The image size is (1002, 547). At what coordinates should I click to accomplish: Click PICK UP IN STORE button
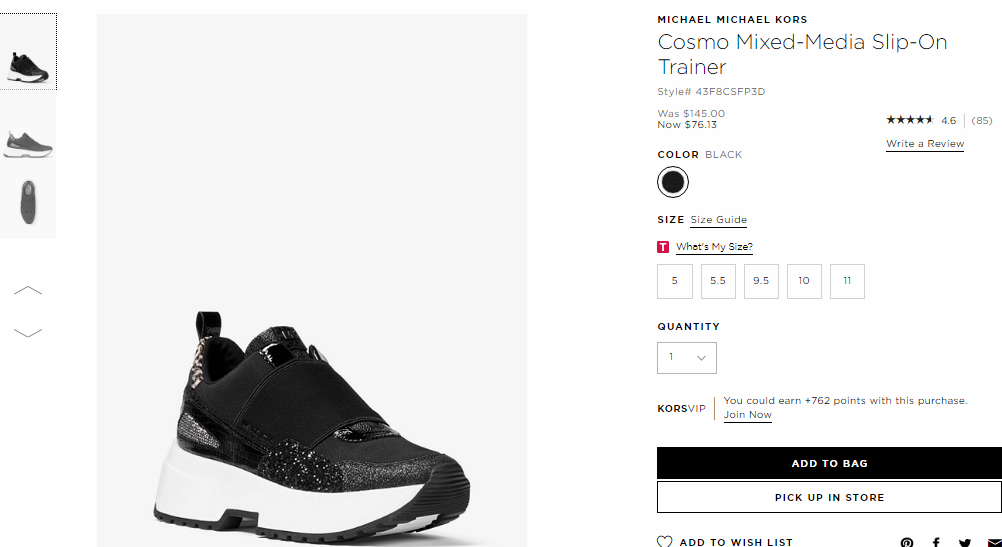coord(829,497)
